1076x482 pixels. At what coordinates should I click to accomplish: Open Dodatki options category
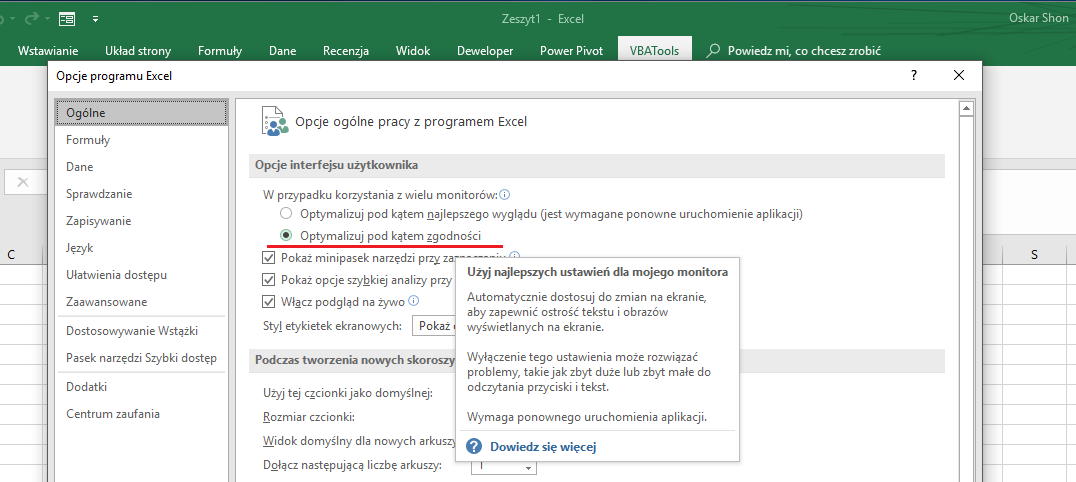click(141, 387)
